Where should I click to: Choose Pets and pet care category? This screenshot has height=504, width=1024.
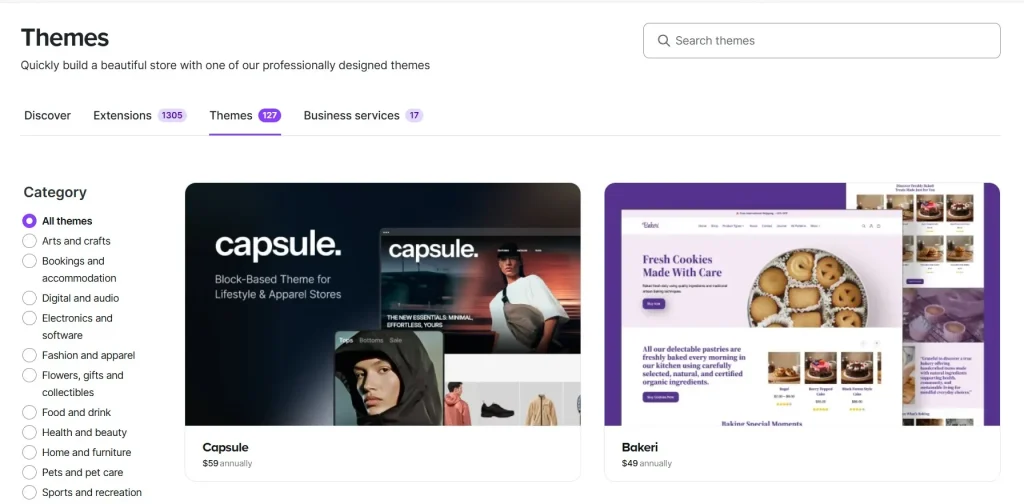point(29,472)
